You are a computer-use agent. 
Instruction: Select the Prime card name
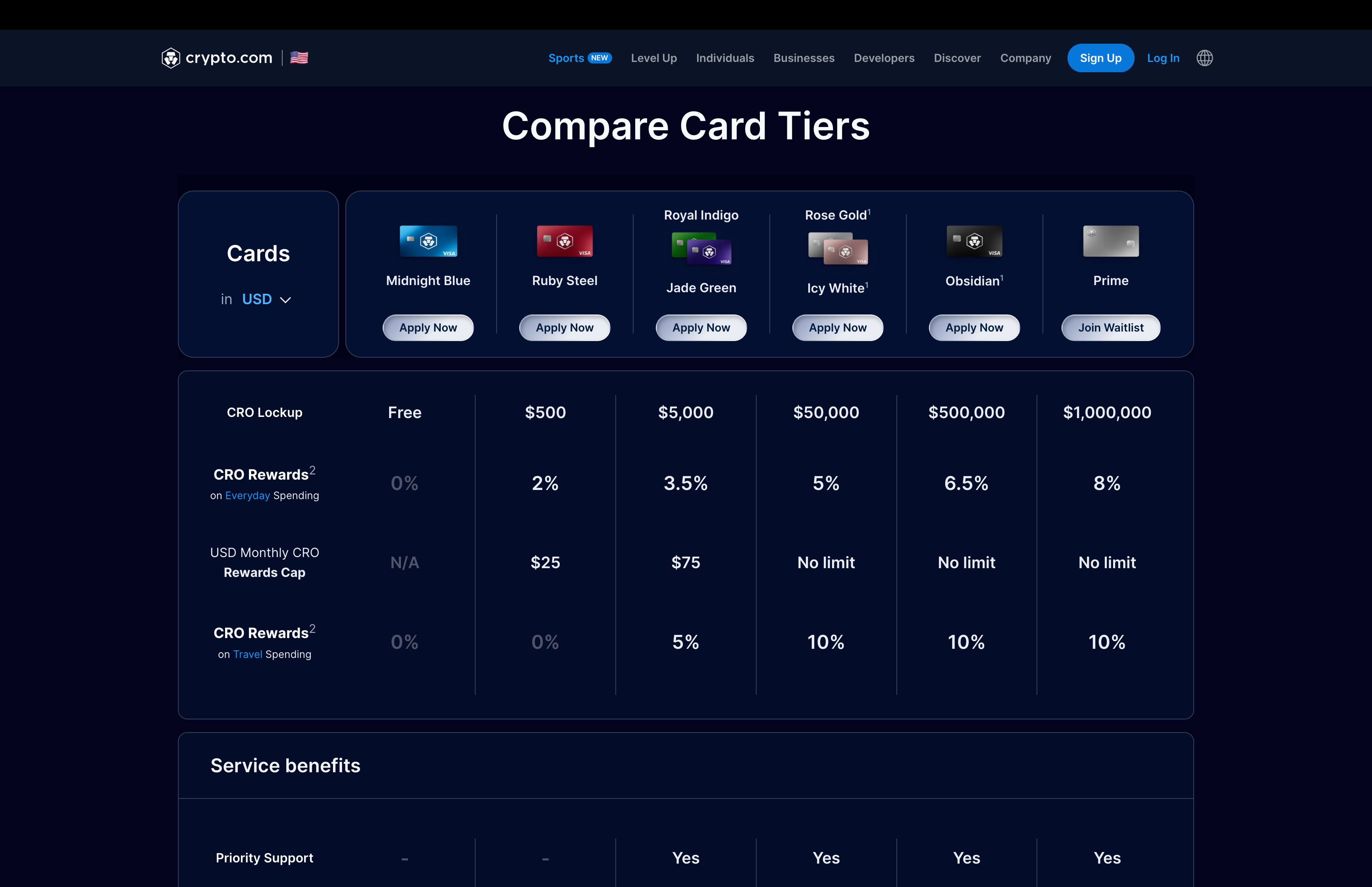pyautogui.click(x=1111, y=280)
